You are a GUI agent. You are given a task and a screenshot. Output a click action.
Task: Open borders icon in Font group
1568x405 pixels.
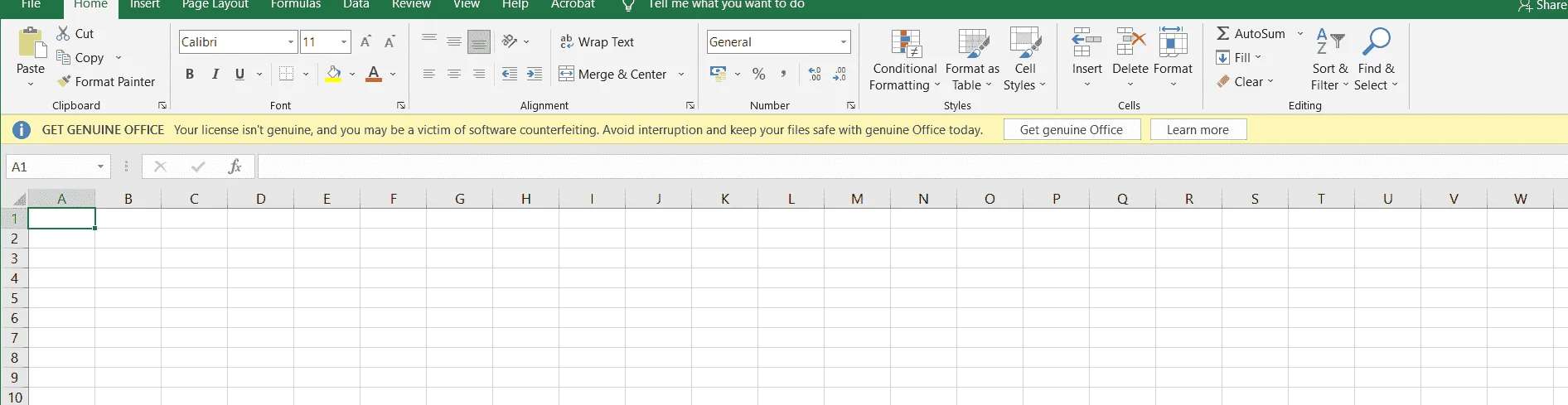click(287, 74)
